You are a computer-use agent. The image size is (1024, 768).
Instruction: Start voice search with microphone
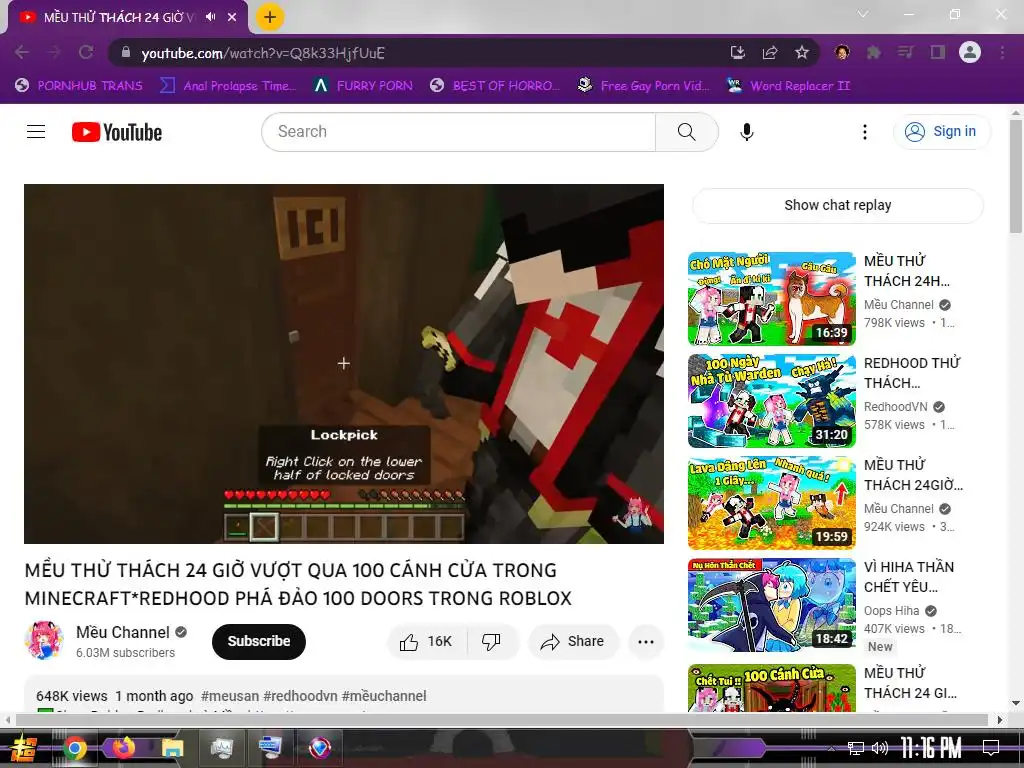(746, 132)
